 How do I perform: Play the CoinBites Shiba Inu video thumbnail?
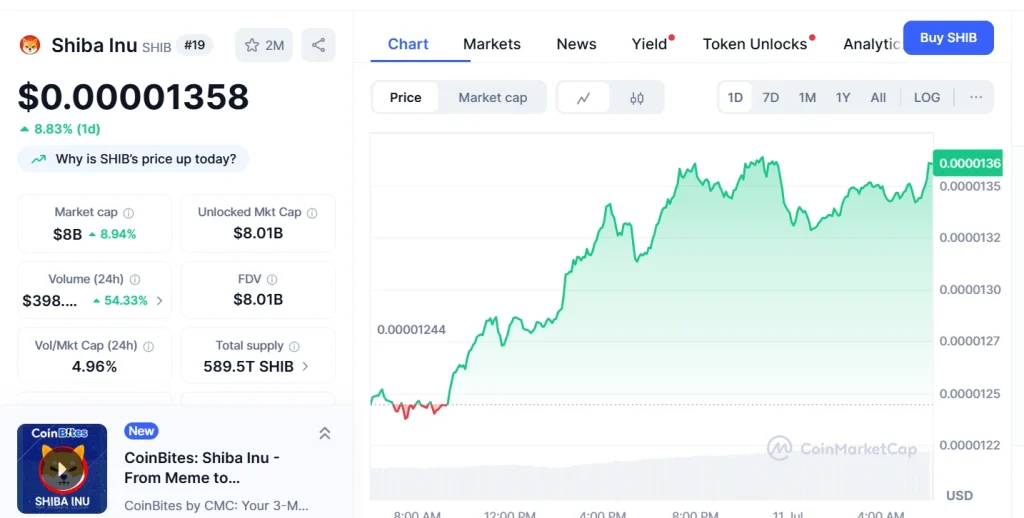(62, 468)
